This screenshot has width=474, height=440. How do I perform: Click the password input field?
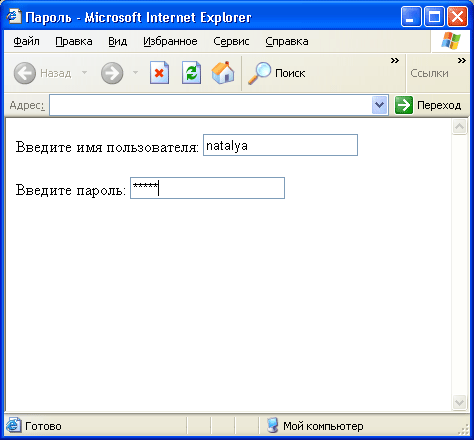coord(207,188)
